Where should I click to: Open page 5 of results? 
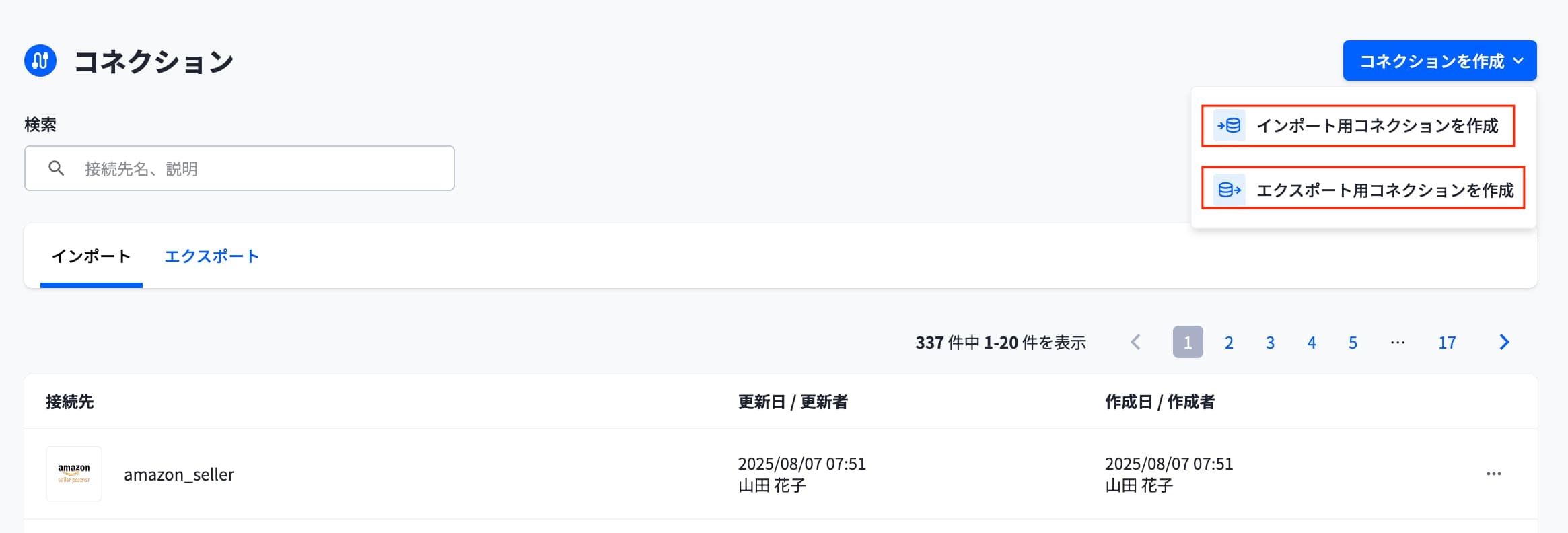point(1353,343)
